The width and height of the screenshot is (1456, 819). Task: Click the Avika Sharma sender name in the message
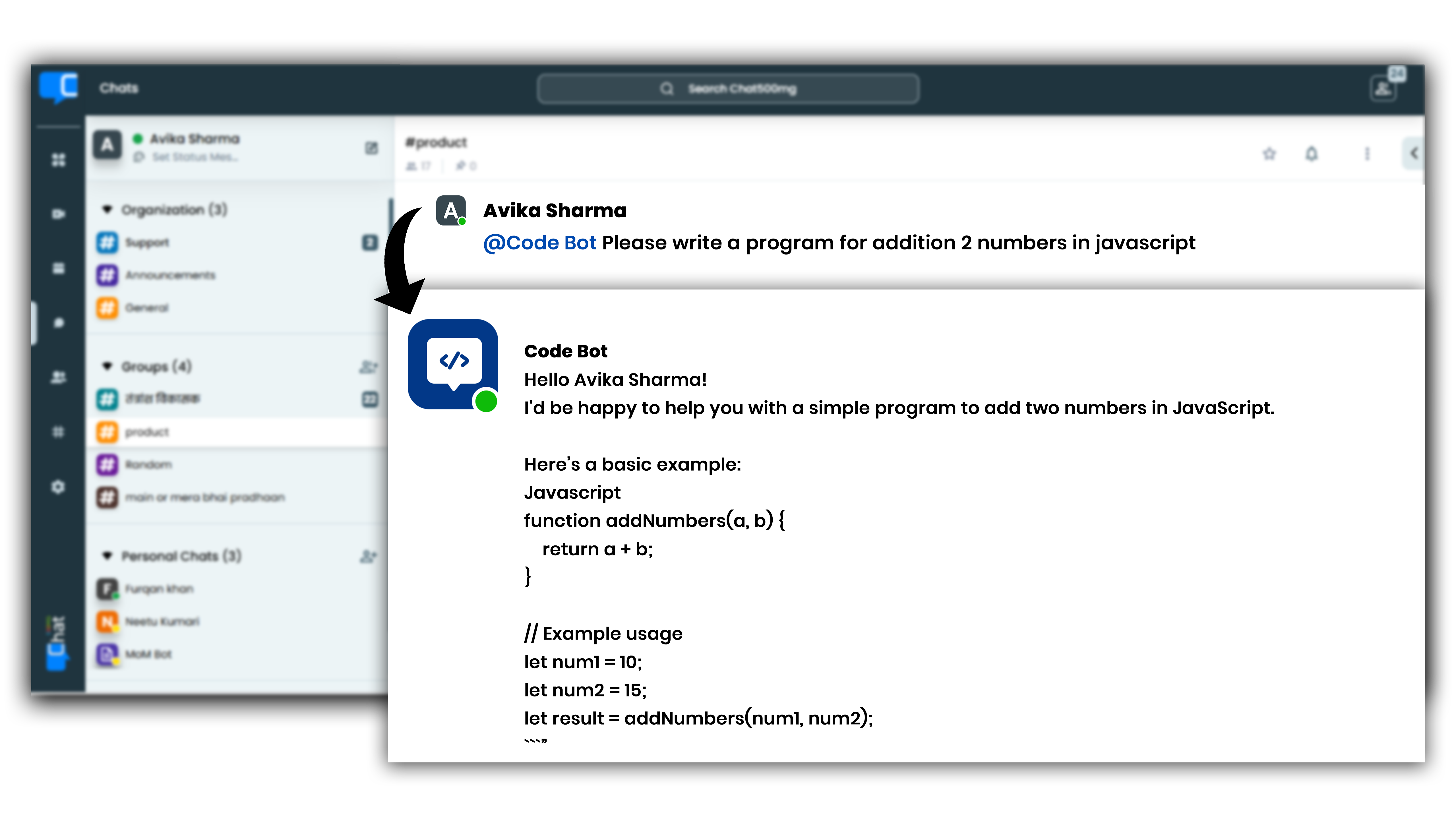(555, 210)
